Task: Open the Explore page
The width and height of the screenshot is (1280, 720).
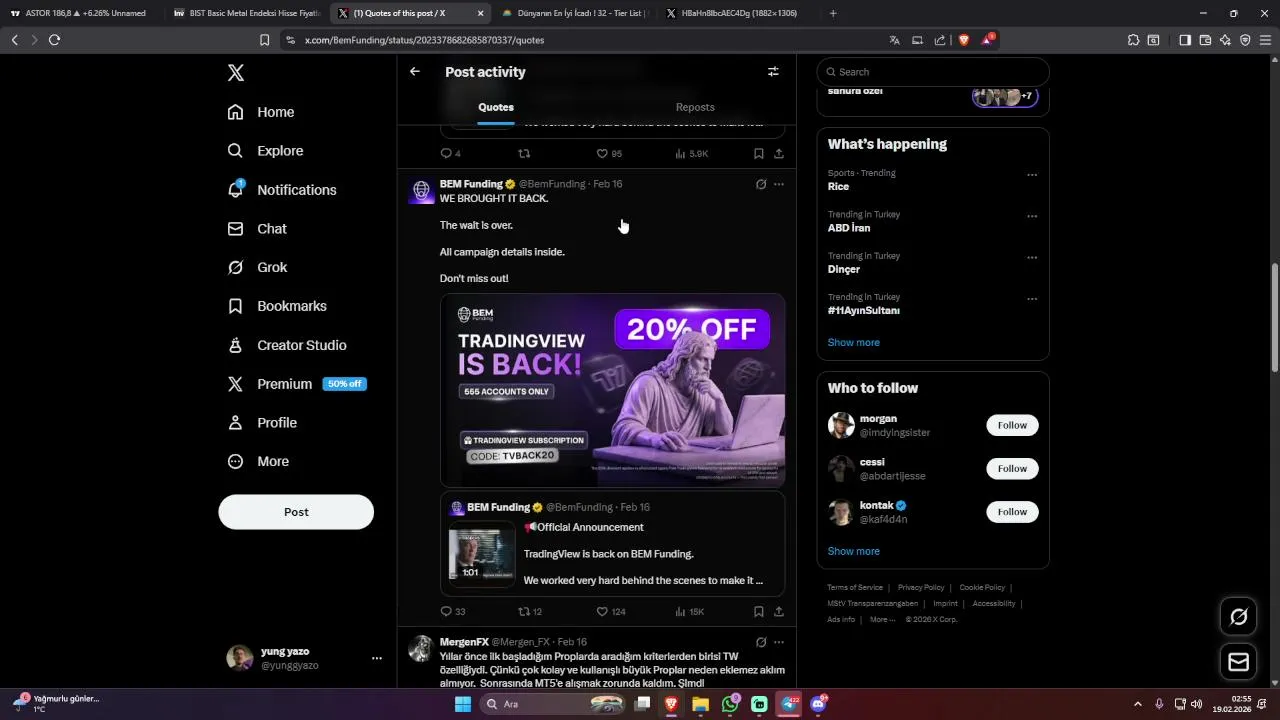Action: tap(265, 151)
